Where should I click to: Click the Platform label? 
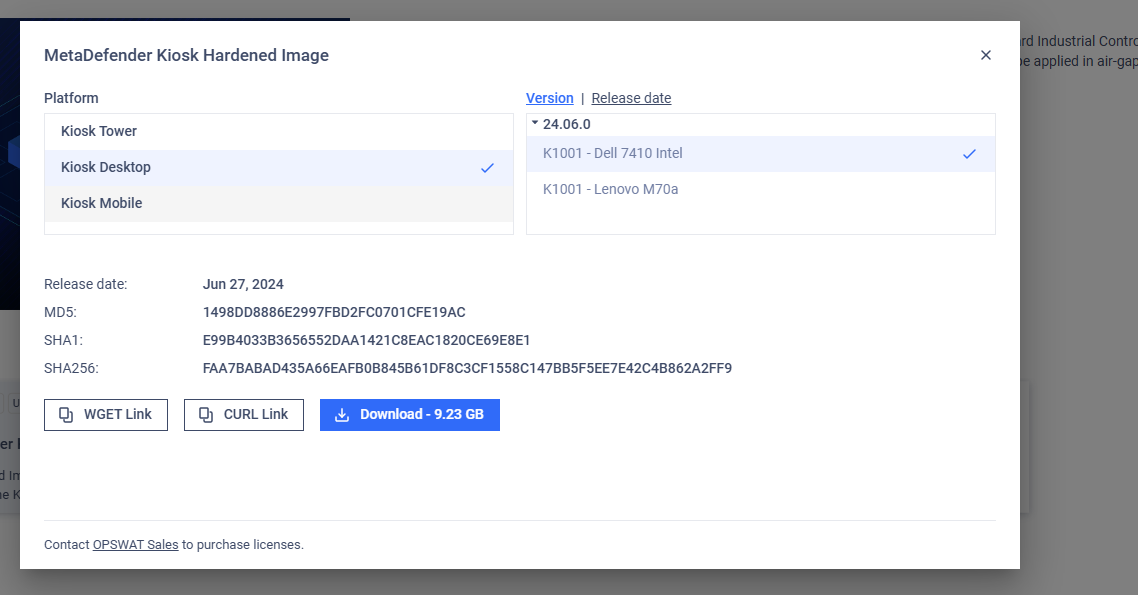(71, 98)
